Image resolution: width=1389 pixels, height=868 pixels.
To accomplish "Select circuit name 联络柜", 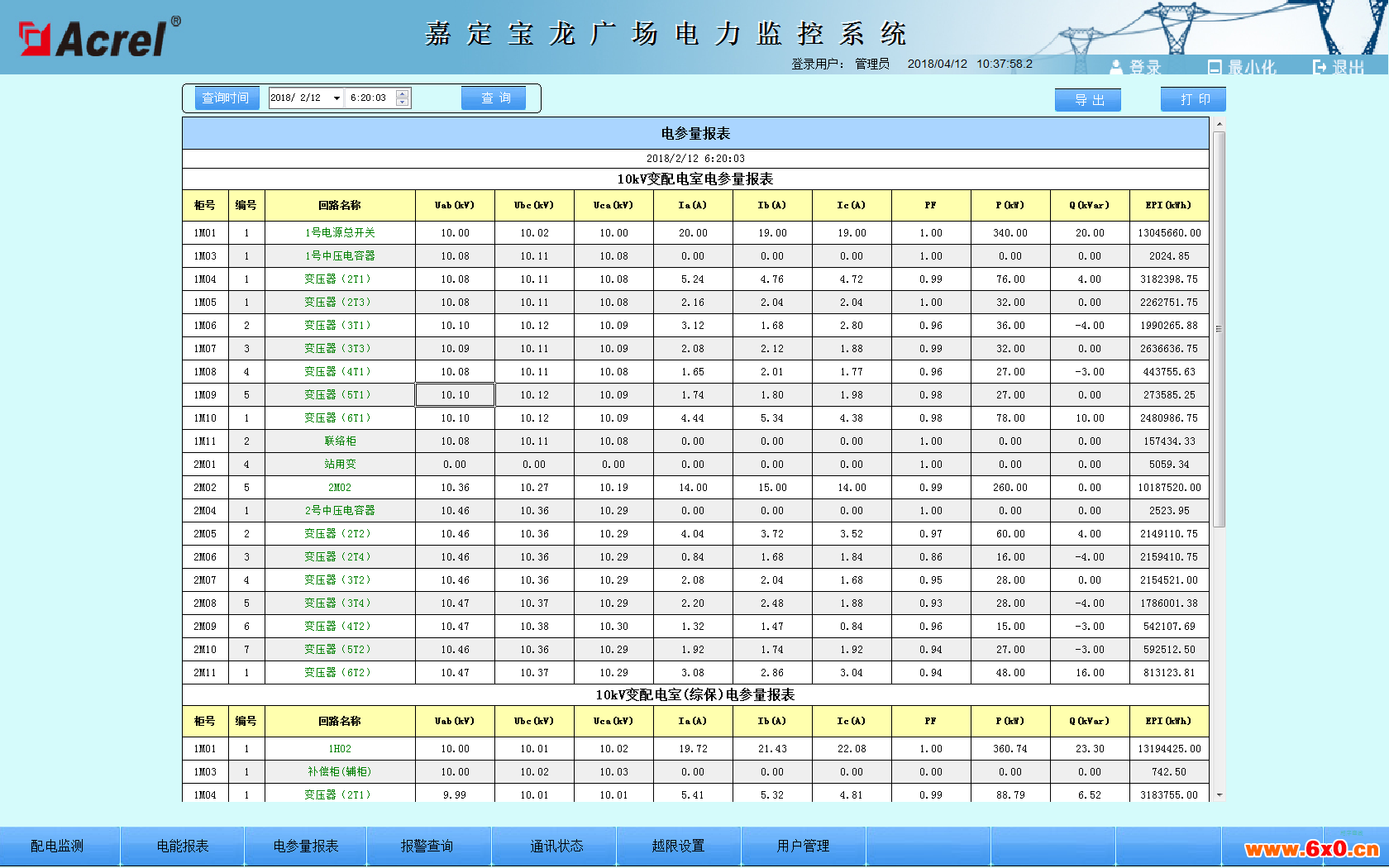I will click(x=340, y=441).
